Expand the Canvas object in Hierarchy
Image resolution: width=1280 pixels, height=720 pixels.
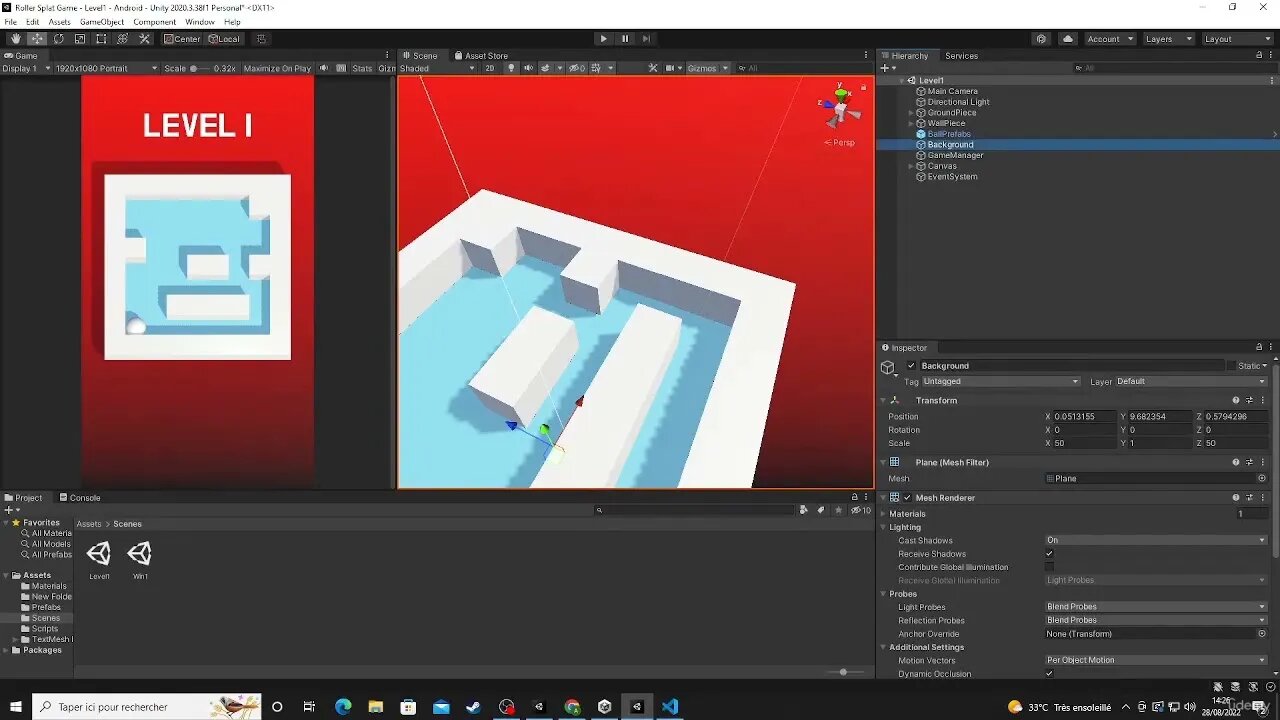click(x=911, y=166)
